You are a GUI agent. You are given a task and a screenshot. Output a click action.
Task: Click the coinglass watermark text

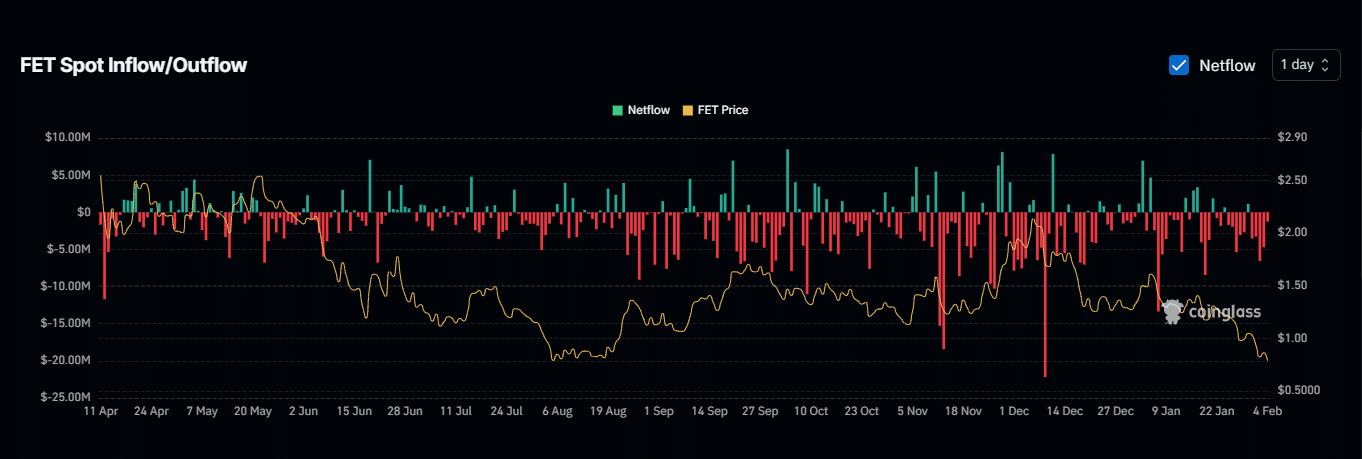click(1225, 312)
